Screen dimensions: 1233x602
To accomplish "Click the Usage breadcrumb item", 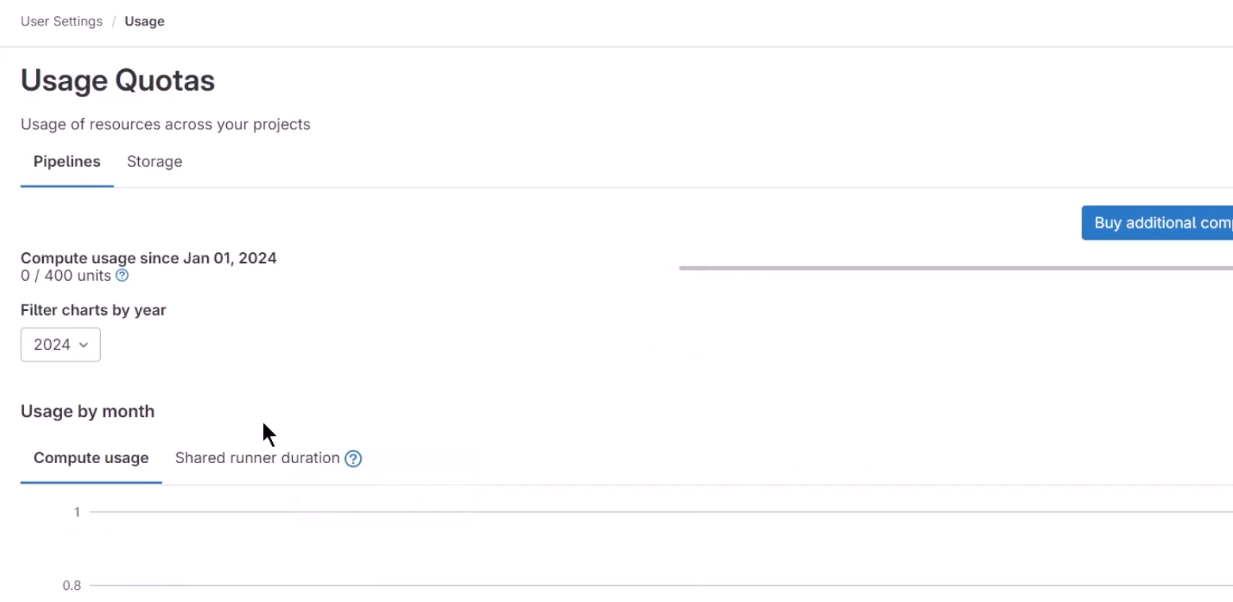I will click(x=145, y=21).
